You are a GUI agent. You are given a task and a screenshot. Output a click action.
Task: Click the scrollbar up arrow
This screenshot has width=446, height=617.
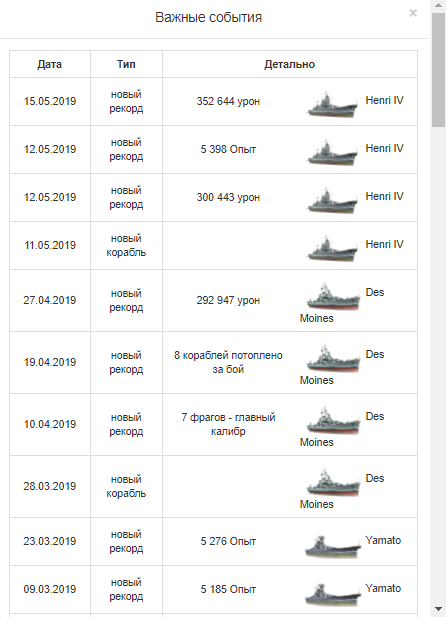pos(438,5)
